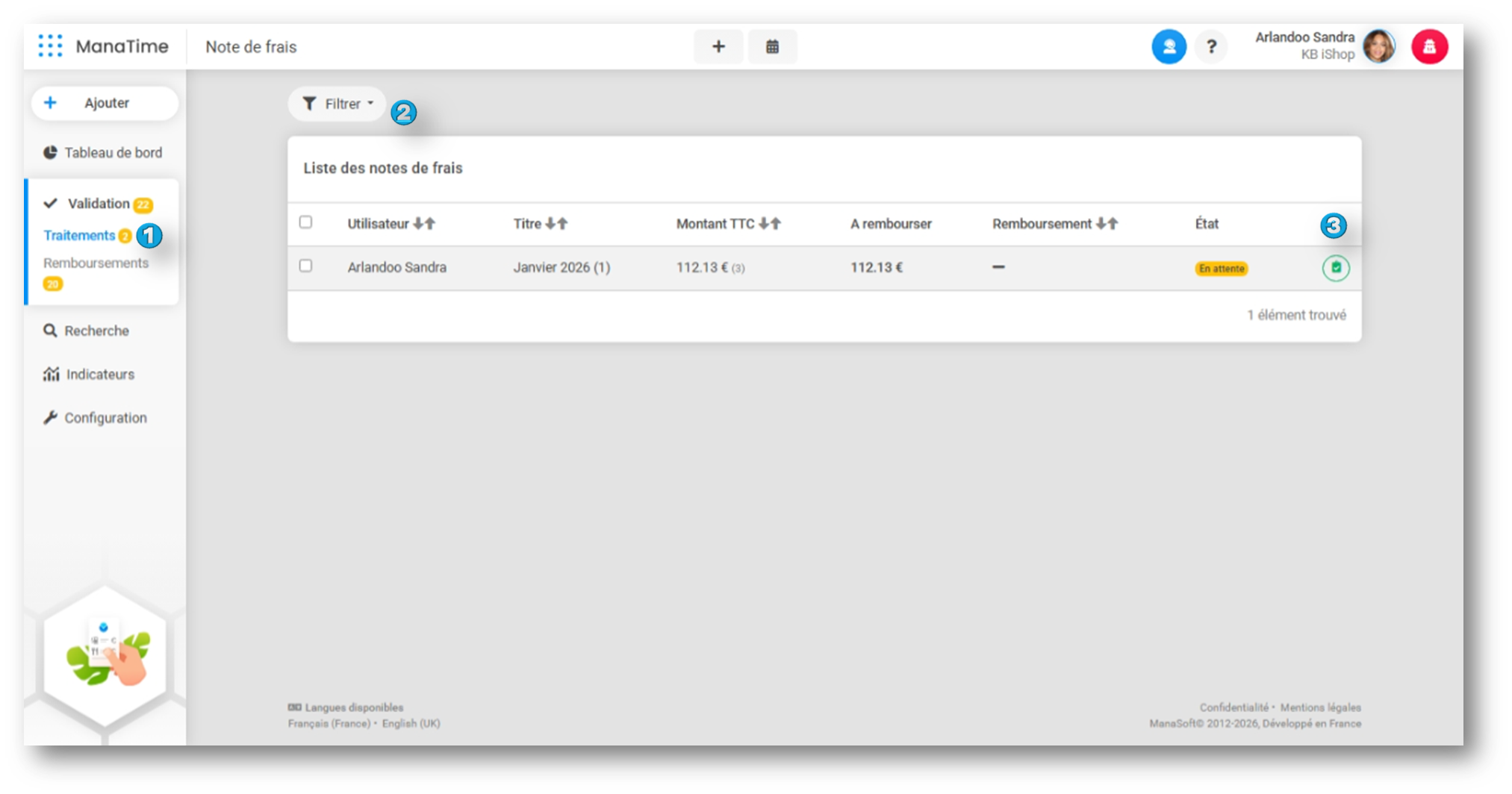
Task: Click the plus icon in top toolbar
Action: 718,47
